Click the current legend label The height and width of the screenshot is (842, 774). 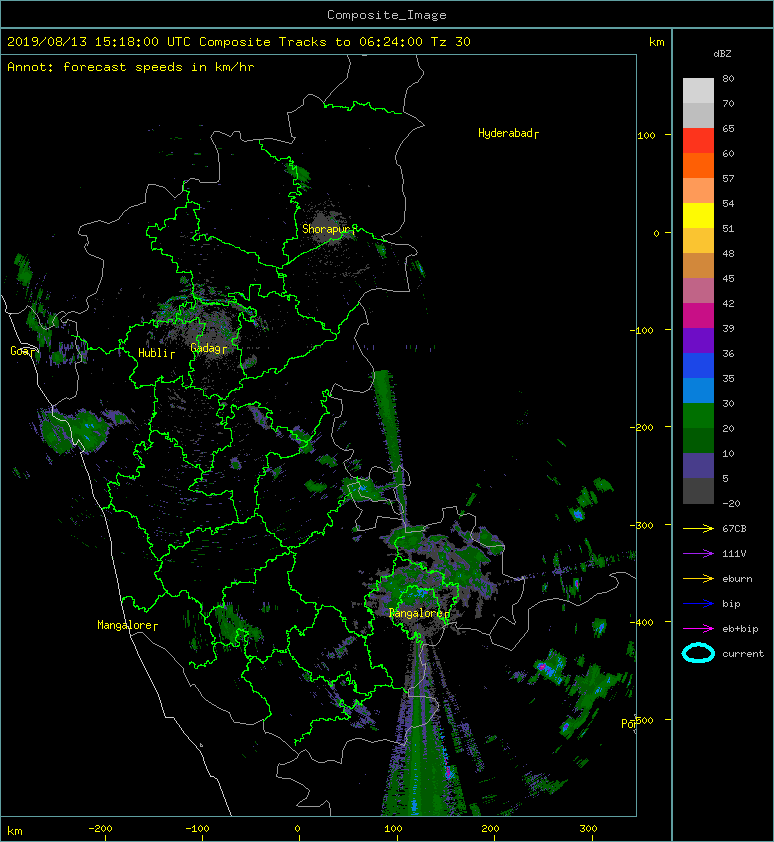coord(743,654)
